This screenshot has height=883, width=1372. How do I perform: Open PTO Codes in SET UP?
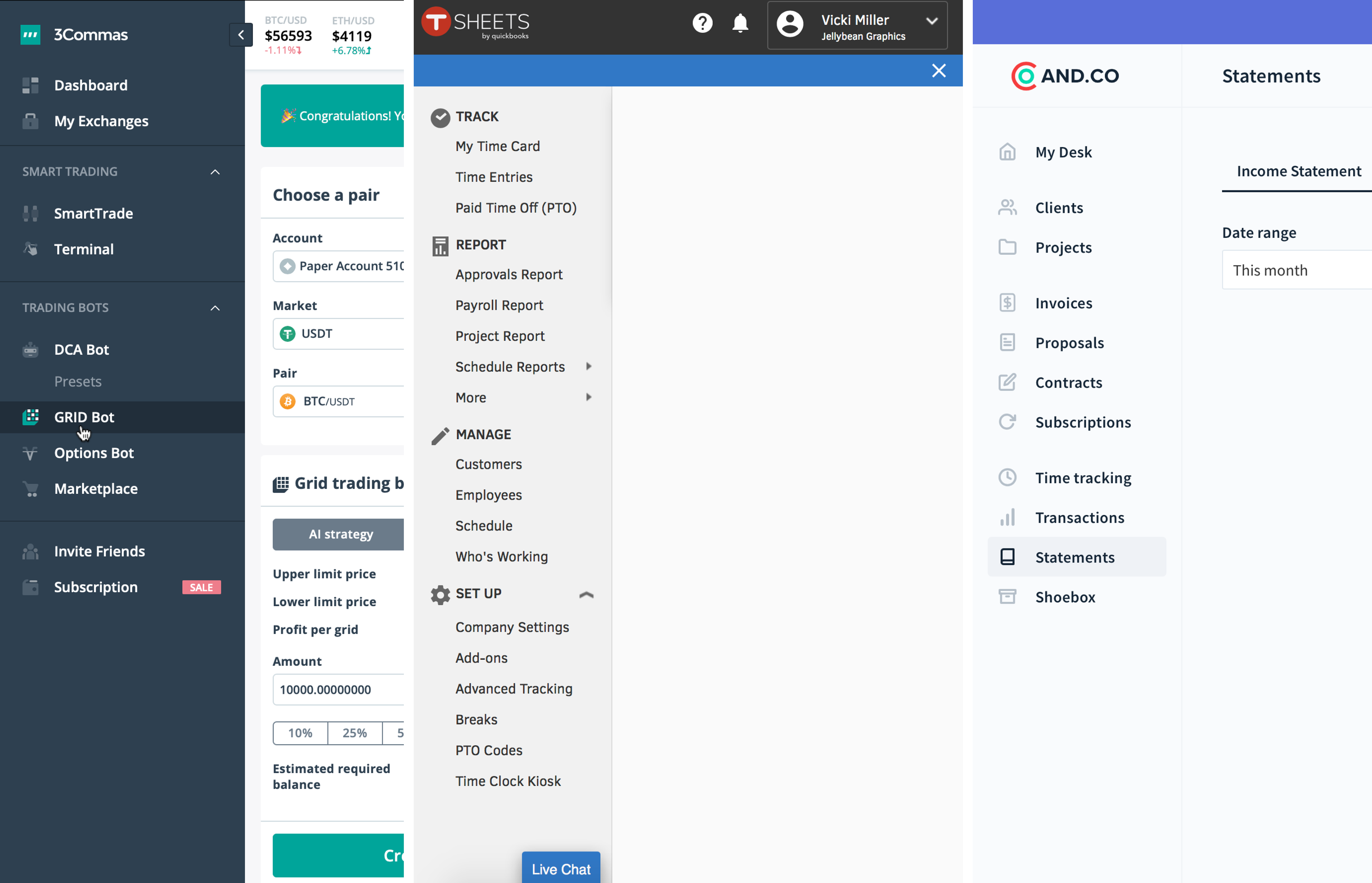click(x=489, y=750)
